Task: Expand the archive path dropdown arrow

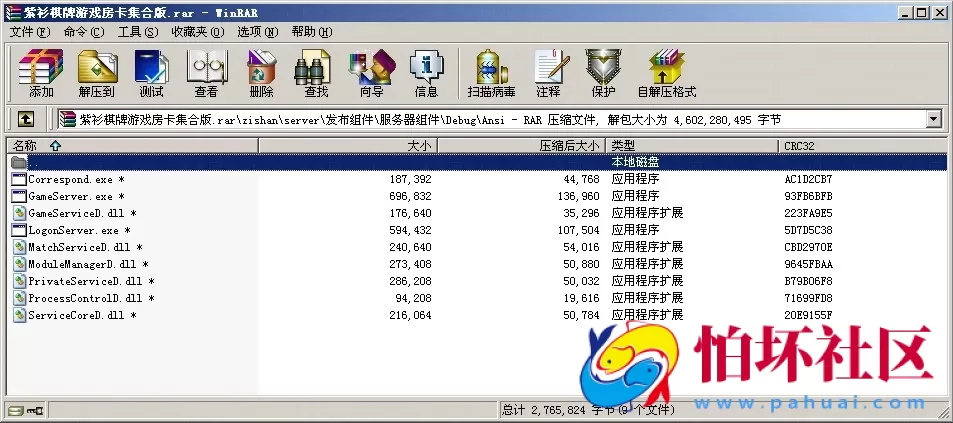Action: point(934,119)
